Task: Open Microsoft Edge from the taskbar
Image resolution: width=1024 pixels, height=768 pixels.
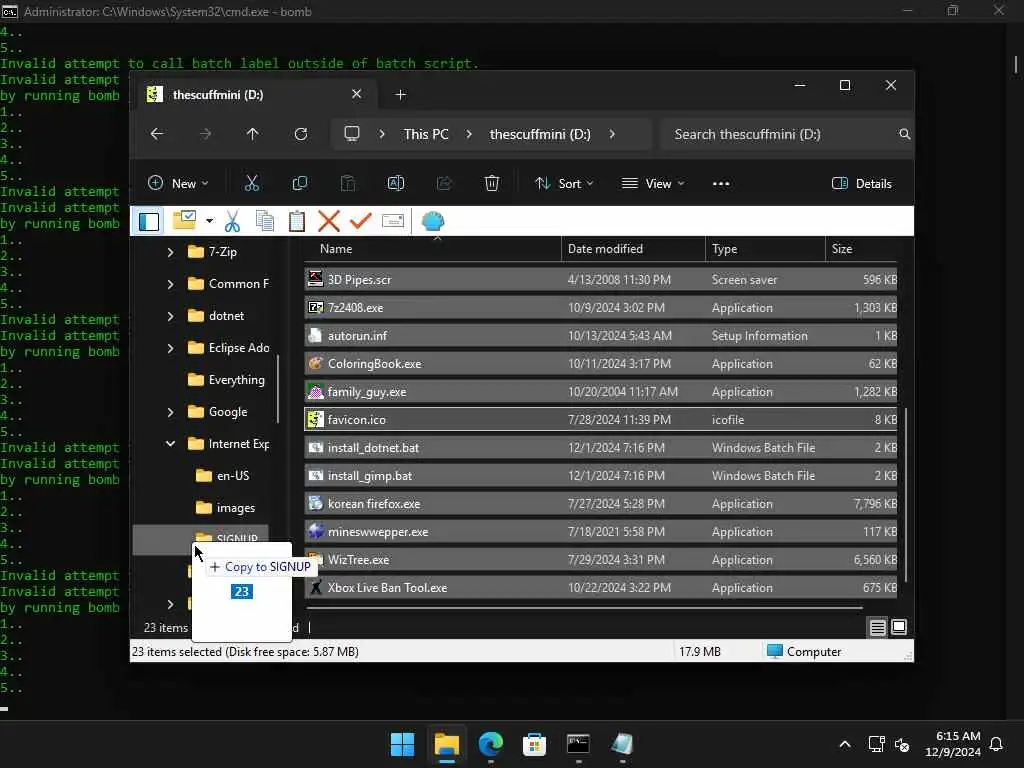Action: [x=490, y=744]
